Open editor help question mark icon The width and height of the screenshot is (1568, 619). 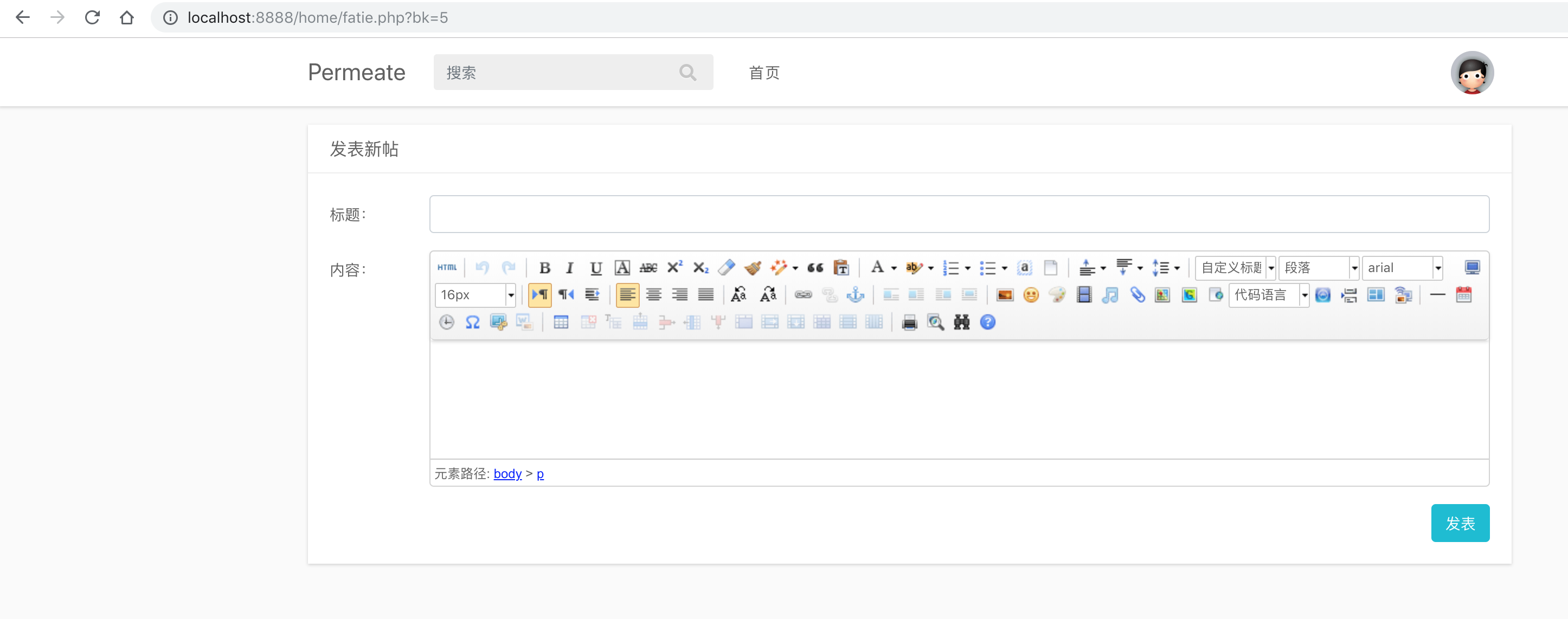tap(987, 323)
